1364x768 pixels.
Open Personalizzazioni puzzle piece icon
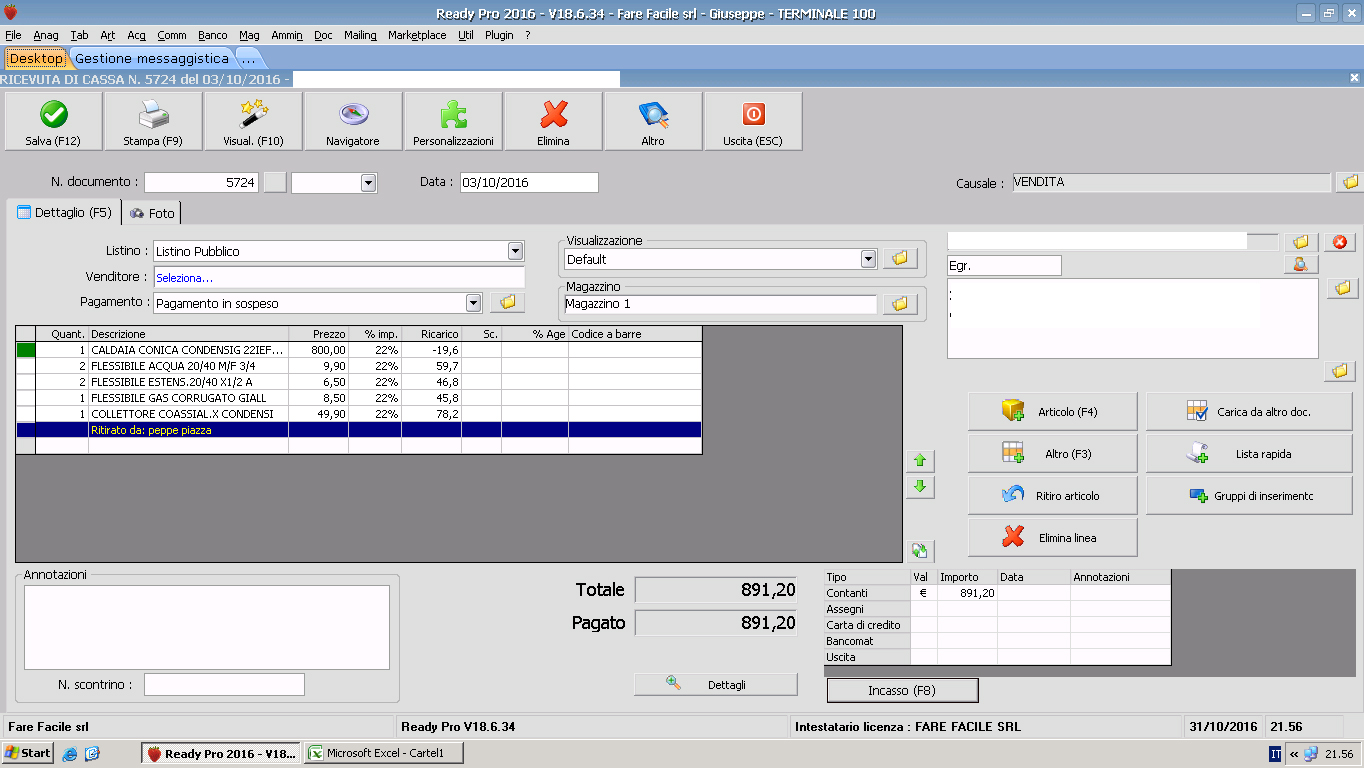click(453, 115)
